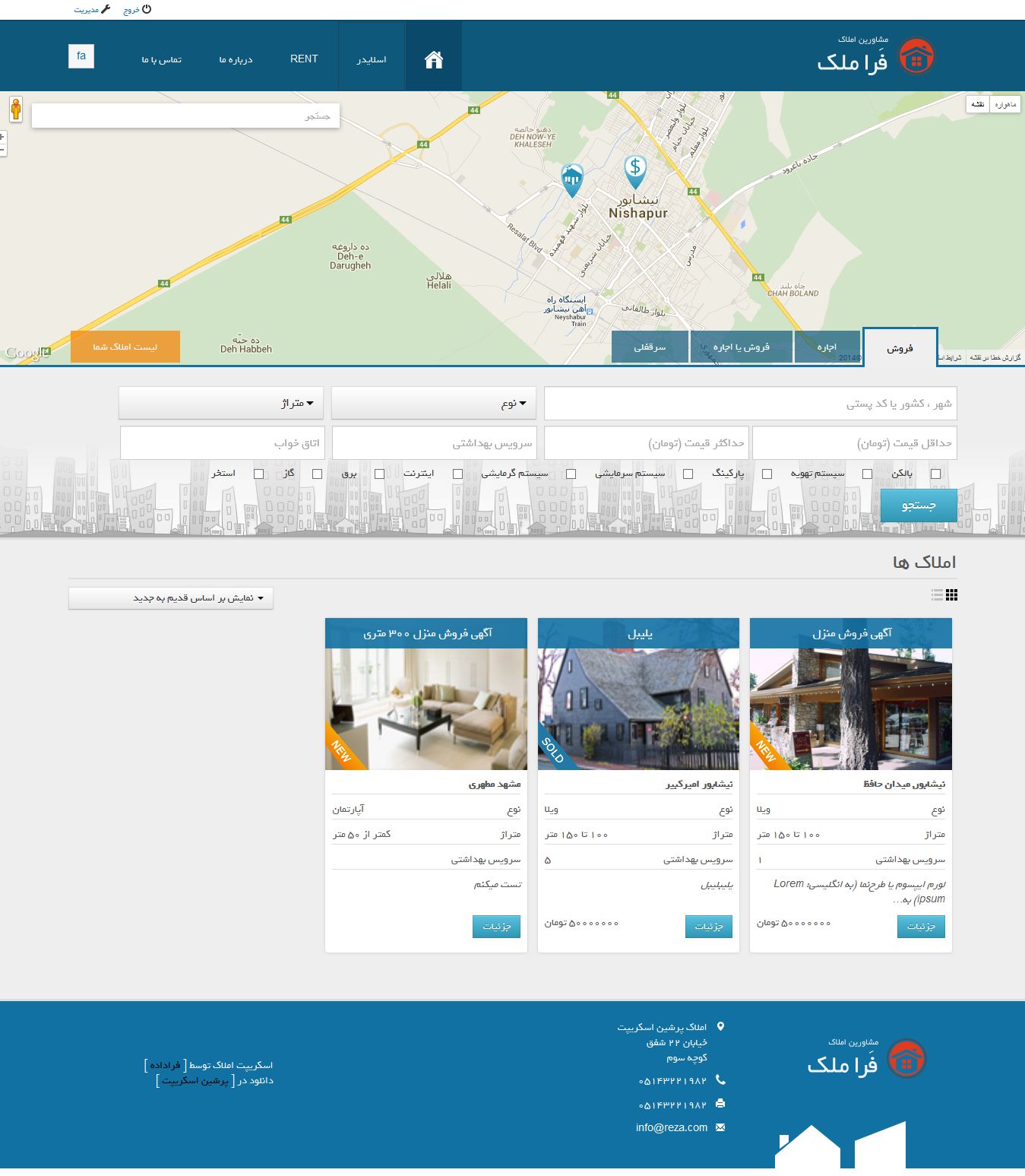This screenshot has height=1176, width=1025.
Task: Select the فروش یا اجاره tab
Action: coord(742,347)
